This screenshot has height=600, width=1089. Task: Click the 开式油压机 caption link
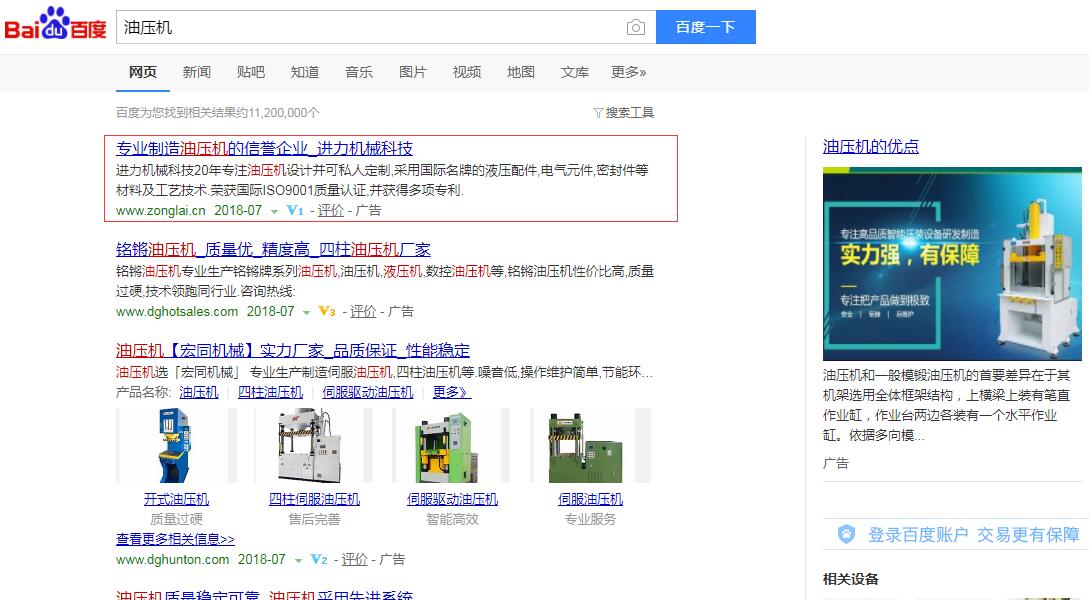(176, 499)
